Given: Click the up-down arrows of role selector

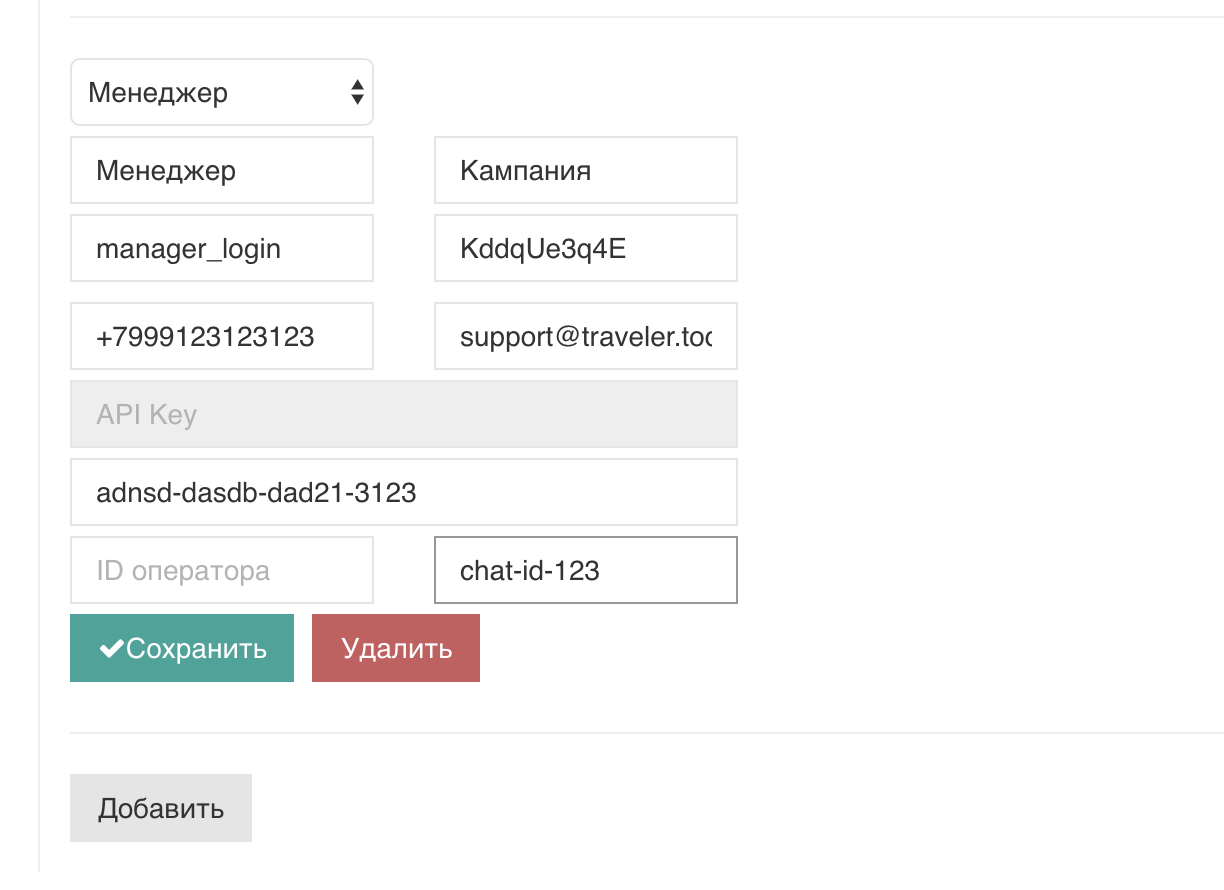Looking at the screenshot, I should click(357, 93).
